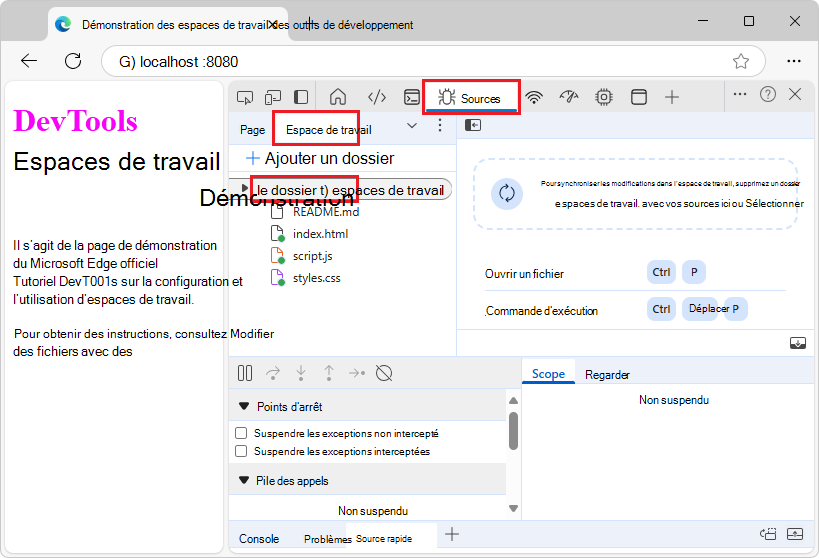Click scrollbar up arrow in debugger pane
Screen dimensions: 819x558
pyautogui.click(x=513, y=401)
